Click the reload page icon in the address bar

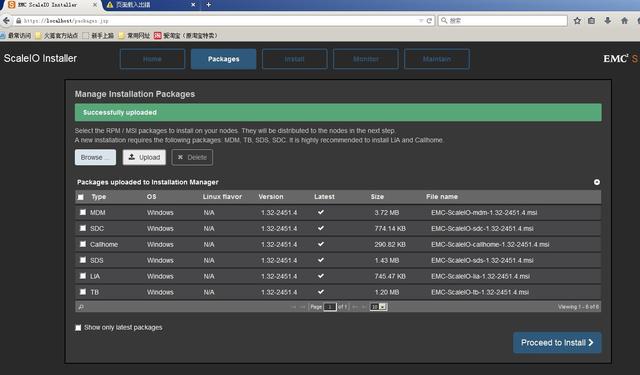[429, 20]
